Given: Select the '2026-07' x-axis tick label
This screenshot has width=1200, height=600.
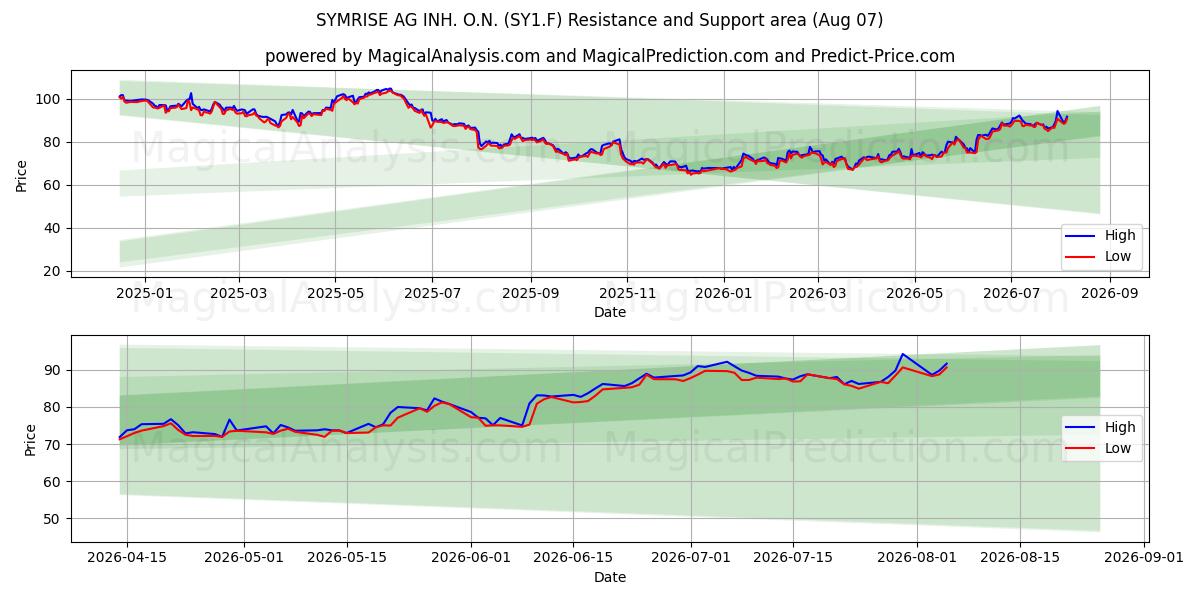Looking at the screenshot, I should 1010,293.
